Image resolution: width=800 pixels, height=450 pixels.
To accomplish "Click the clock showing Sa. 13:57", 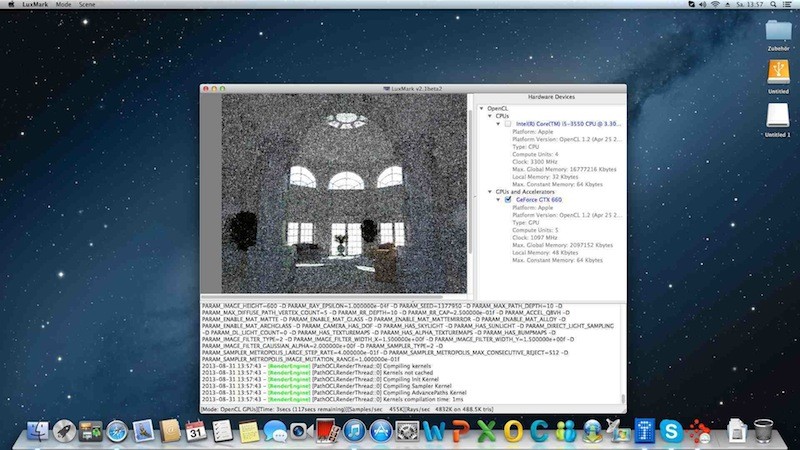I will point(749,4).
